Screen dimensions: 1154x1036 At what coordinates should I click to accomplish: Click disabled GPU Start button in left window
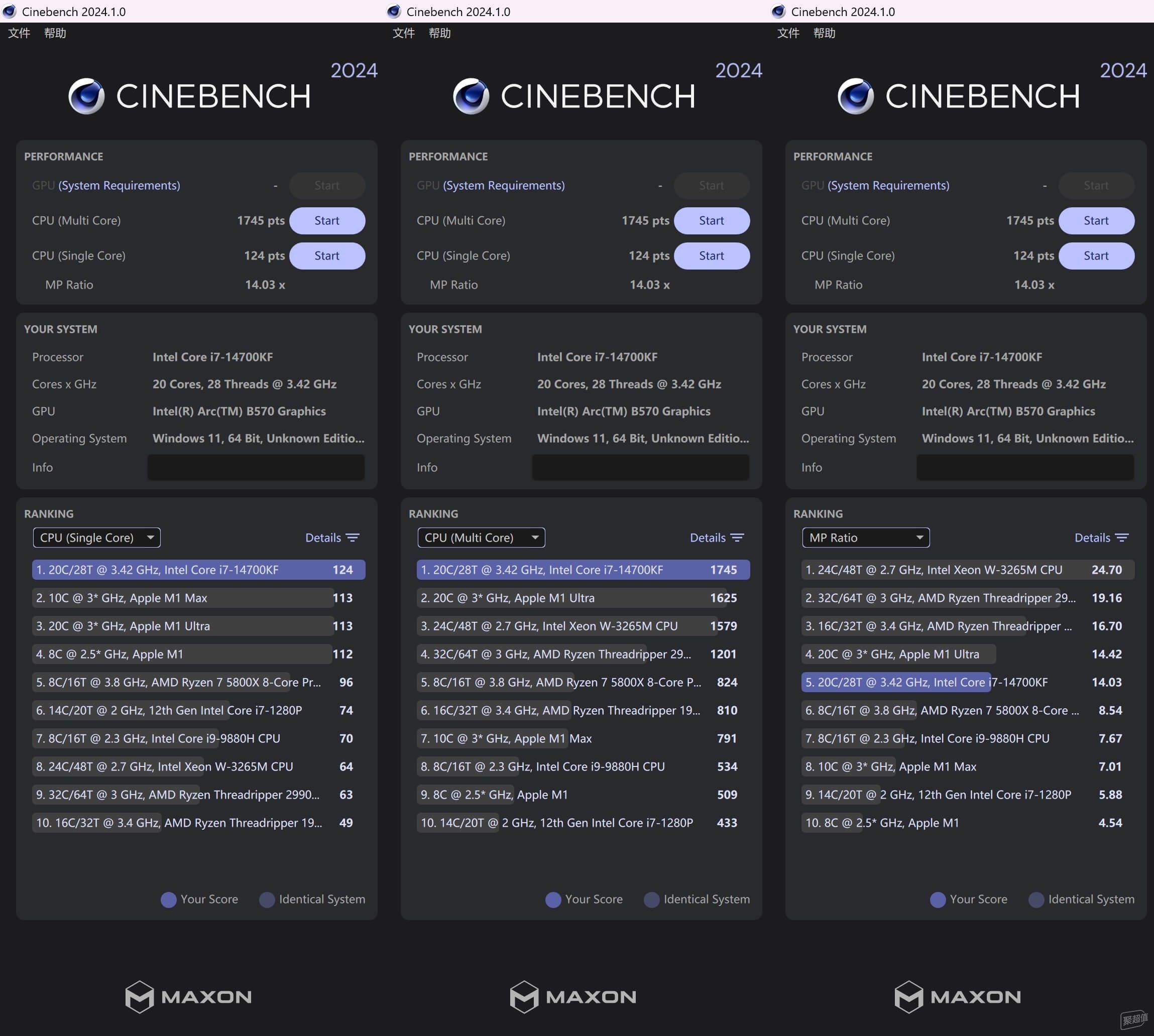(x=327, y=186)
